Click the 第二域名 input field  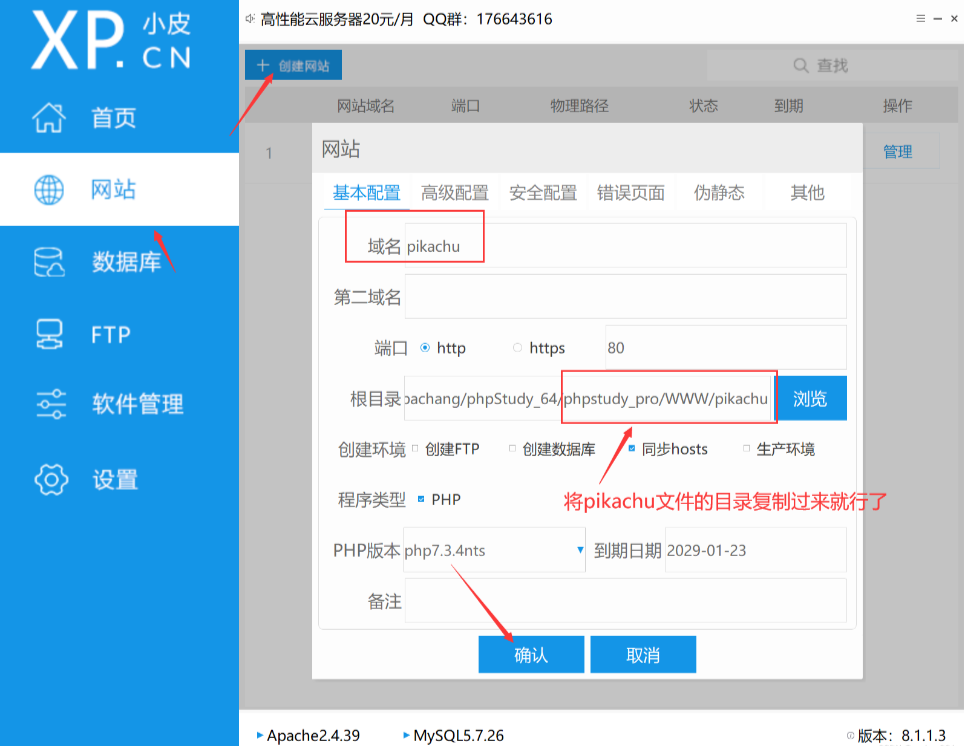pos(625,296)
